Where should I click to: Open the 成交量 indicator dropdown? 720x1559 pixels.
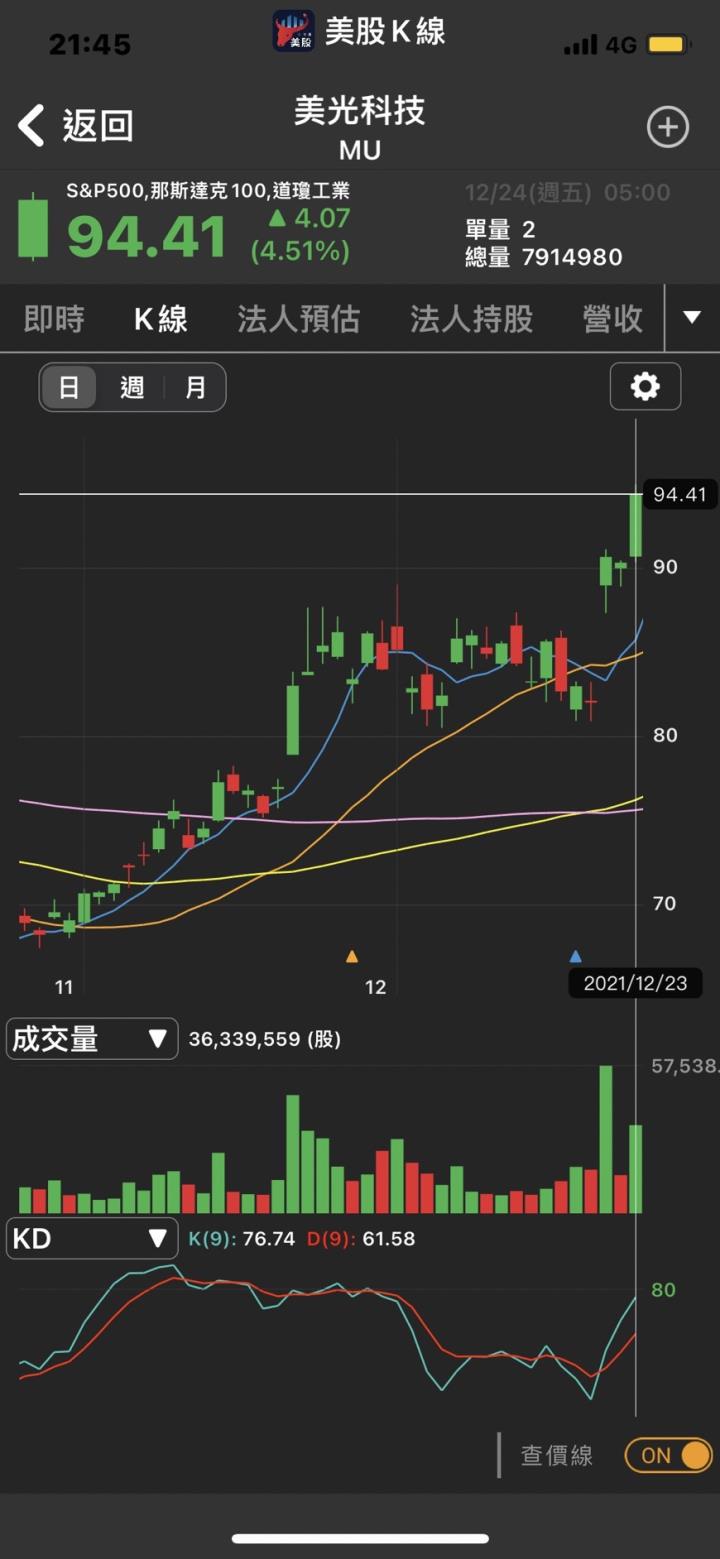tap(92, 1039)
